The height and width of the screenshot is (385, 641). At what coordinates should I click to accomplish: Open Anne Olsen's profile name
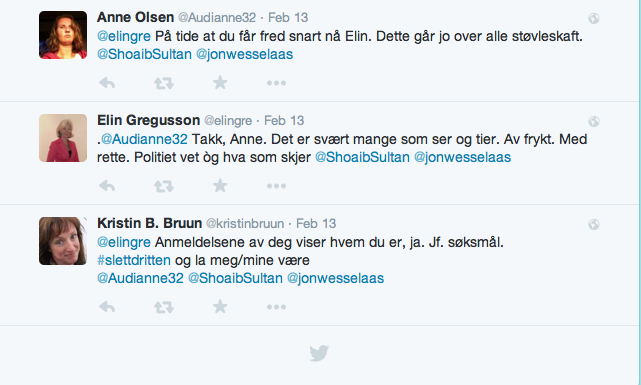pyautogui.click(x=135, y=17)
